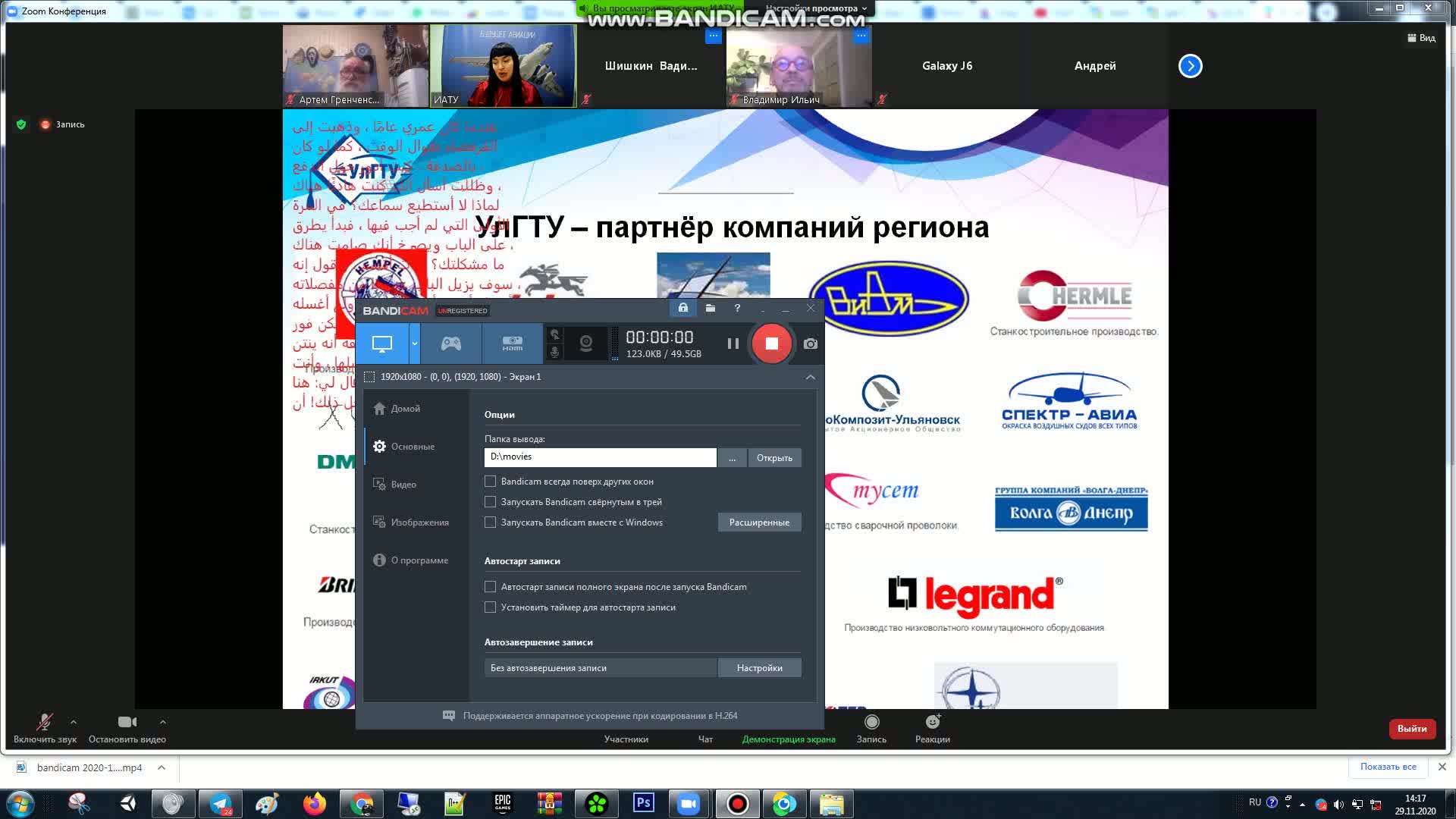
Task: Click Демонстрация экрана in Zoom
Action: coord(789,739)
